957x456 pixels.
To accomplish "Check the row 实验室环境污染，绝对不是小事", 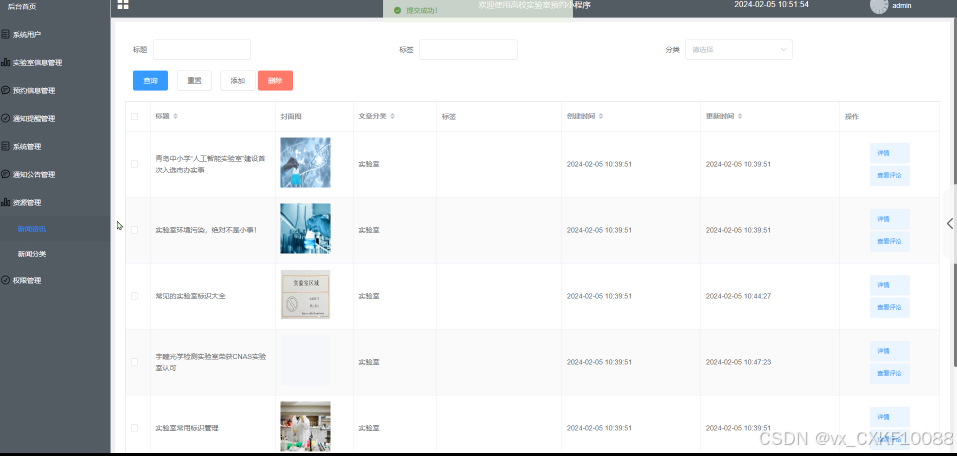I will tap(135, 230).
